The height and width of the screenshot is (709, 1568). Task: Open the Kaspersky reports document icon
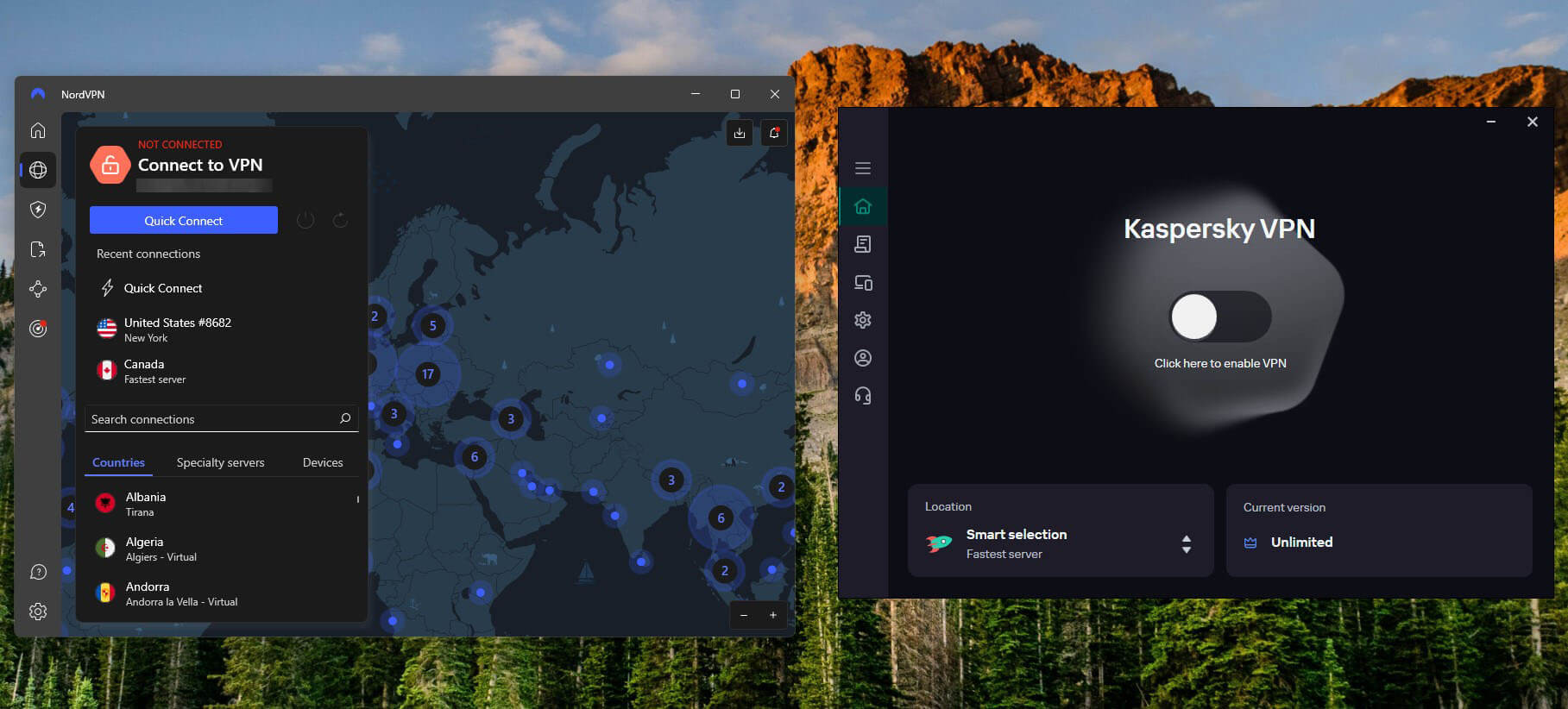point(863,244)
